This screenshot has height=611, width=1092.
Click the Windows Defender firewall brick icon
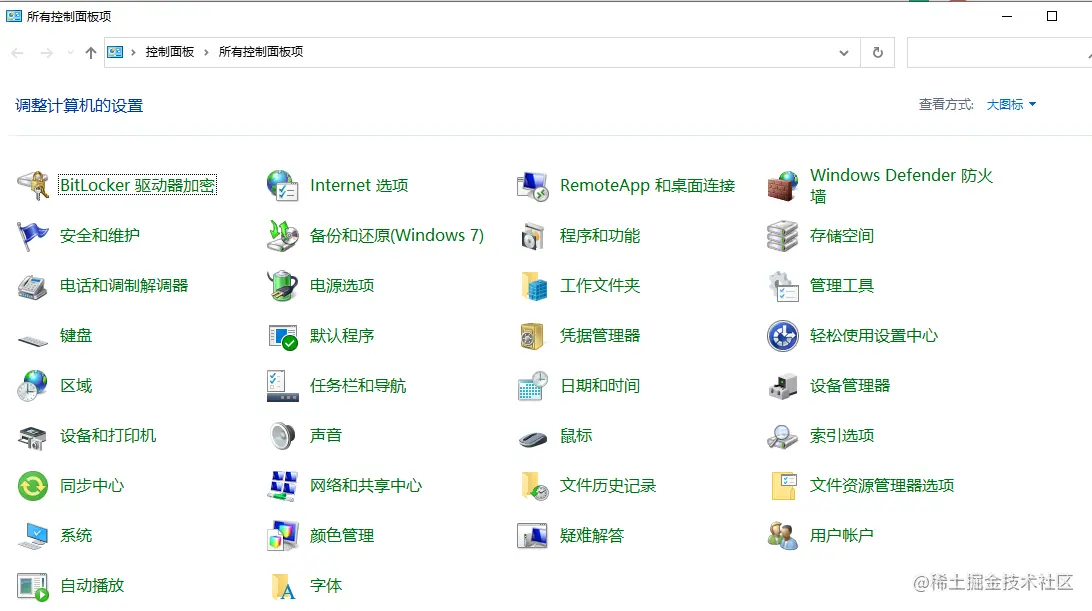783,185
